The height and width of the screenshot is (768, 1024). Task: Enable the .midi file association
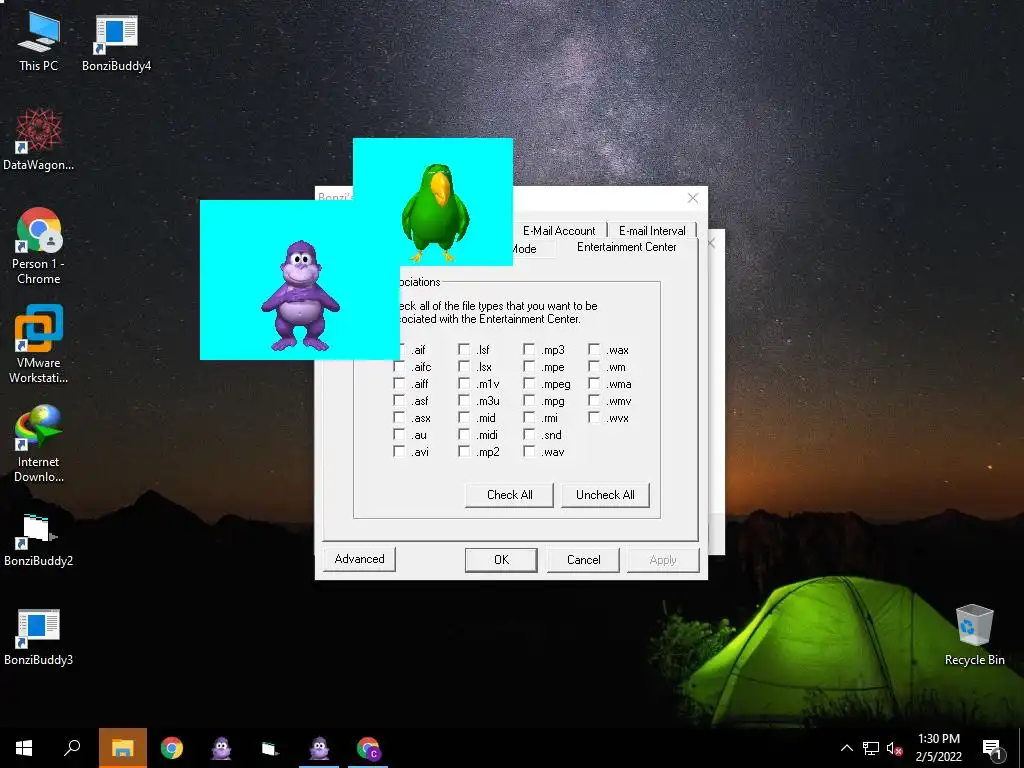464,434
